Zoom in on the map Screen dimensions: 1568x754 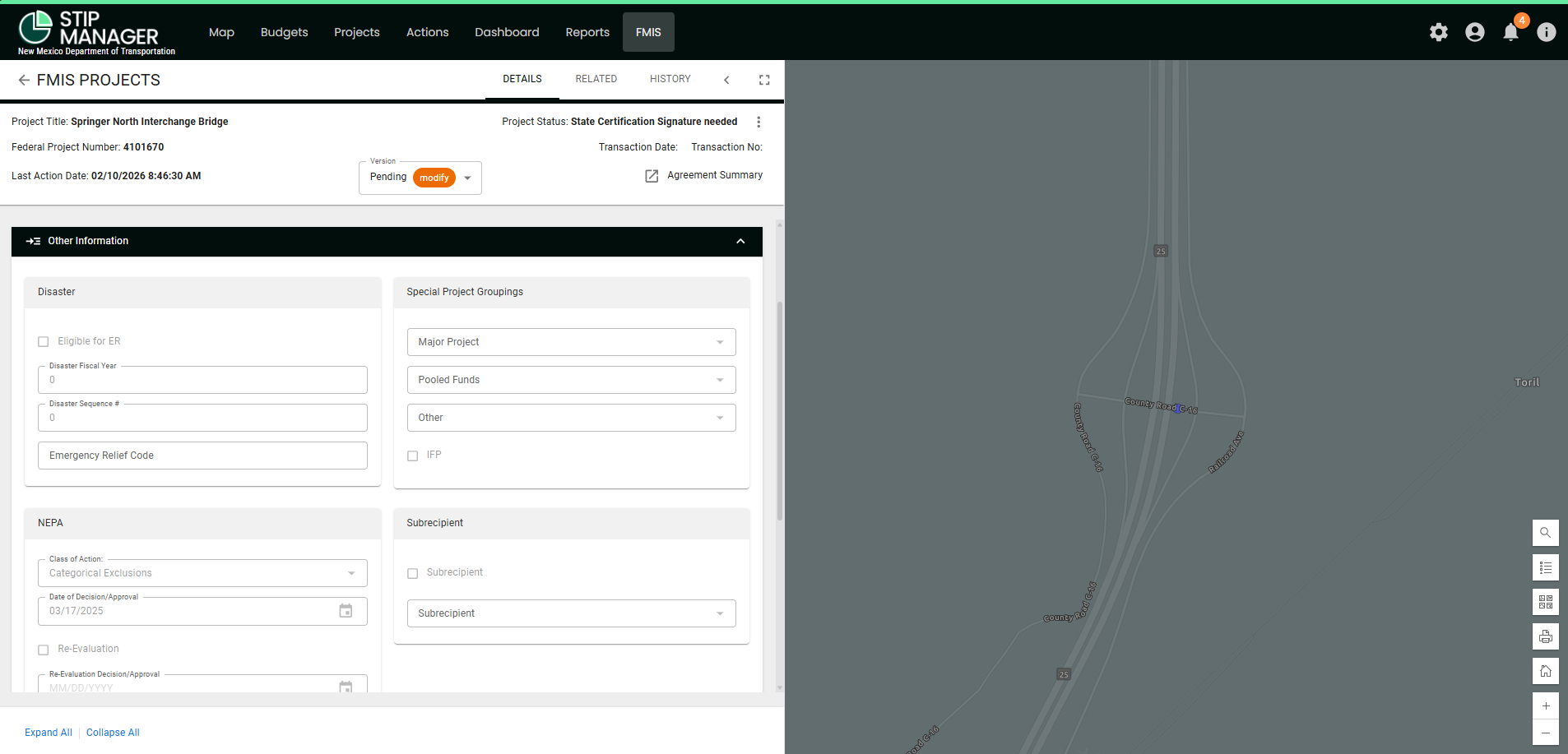tap(1545, 705)
